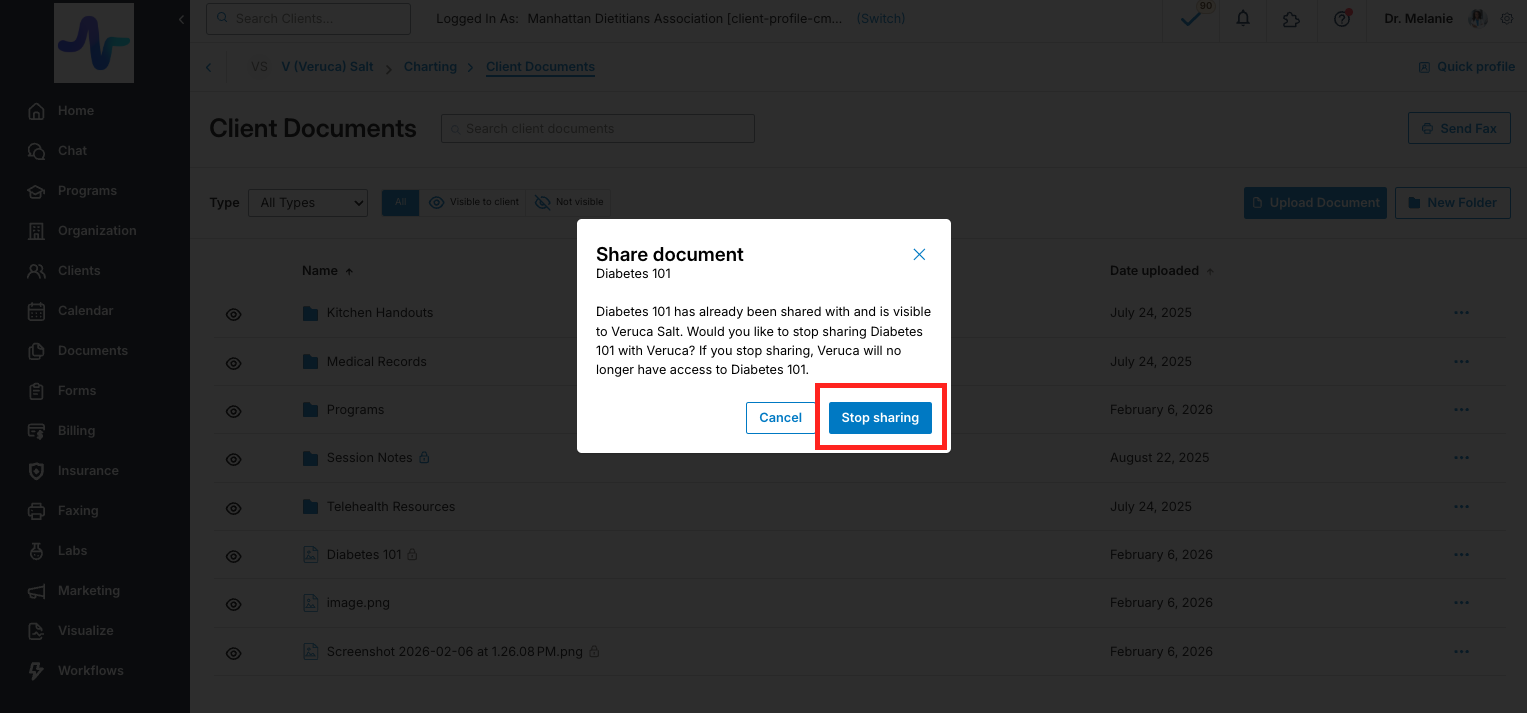Click the Labs flask icon
The image size is (1527, 713).
[x=37, y=551]
